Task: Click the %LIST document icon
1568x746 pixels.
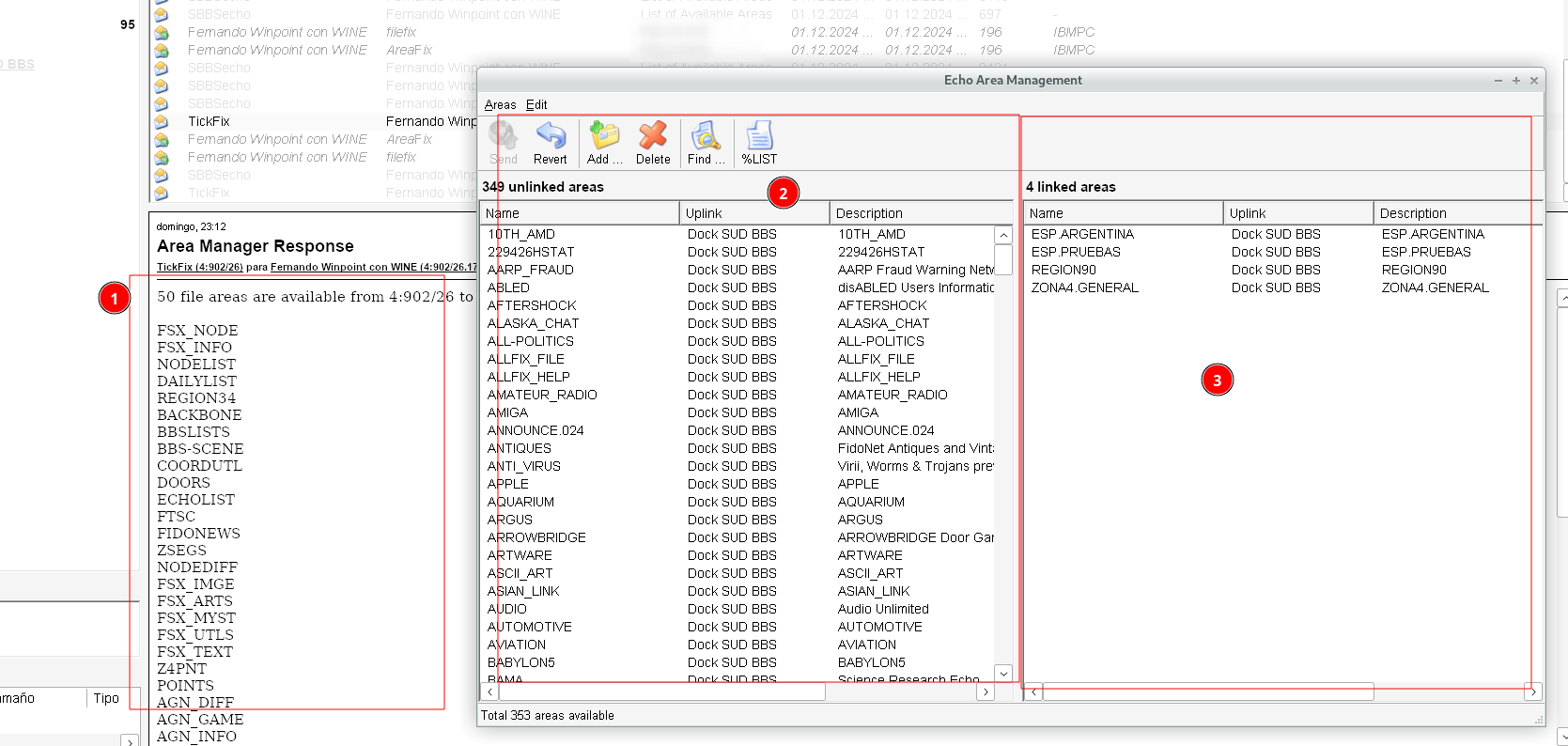Action: point(759,137)
